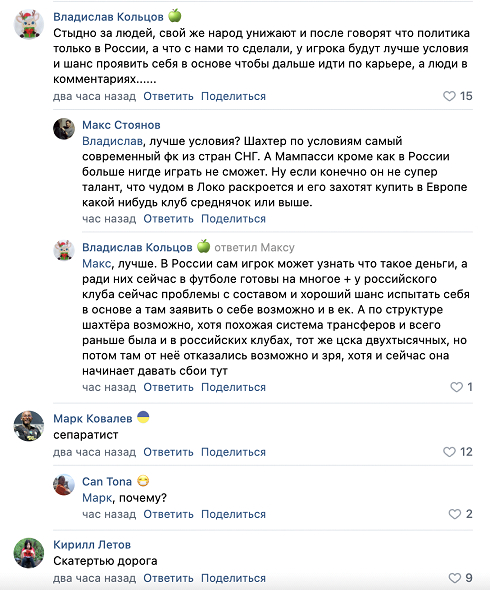Open Владислав Кольцов's avatar on top comment
Screen dimensions: 490x590
pos(29,24)
